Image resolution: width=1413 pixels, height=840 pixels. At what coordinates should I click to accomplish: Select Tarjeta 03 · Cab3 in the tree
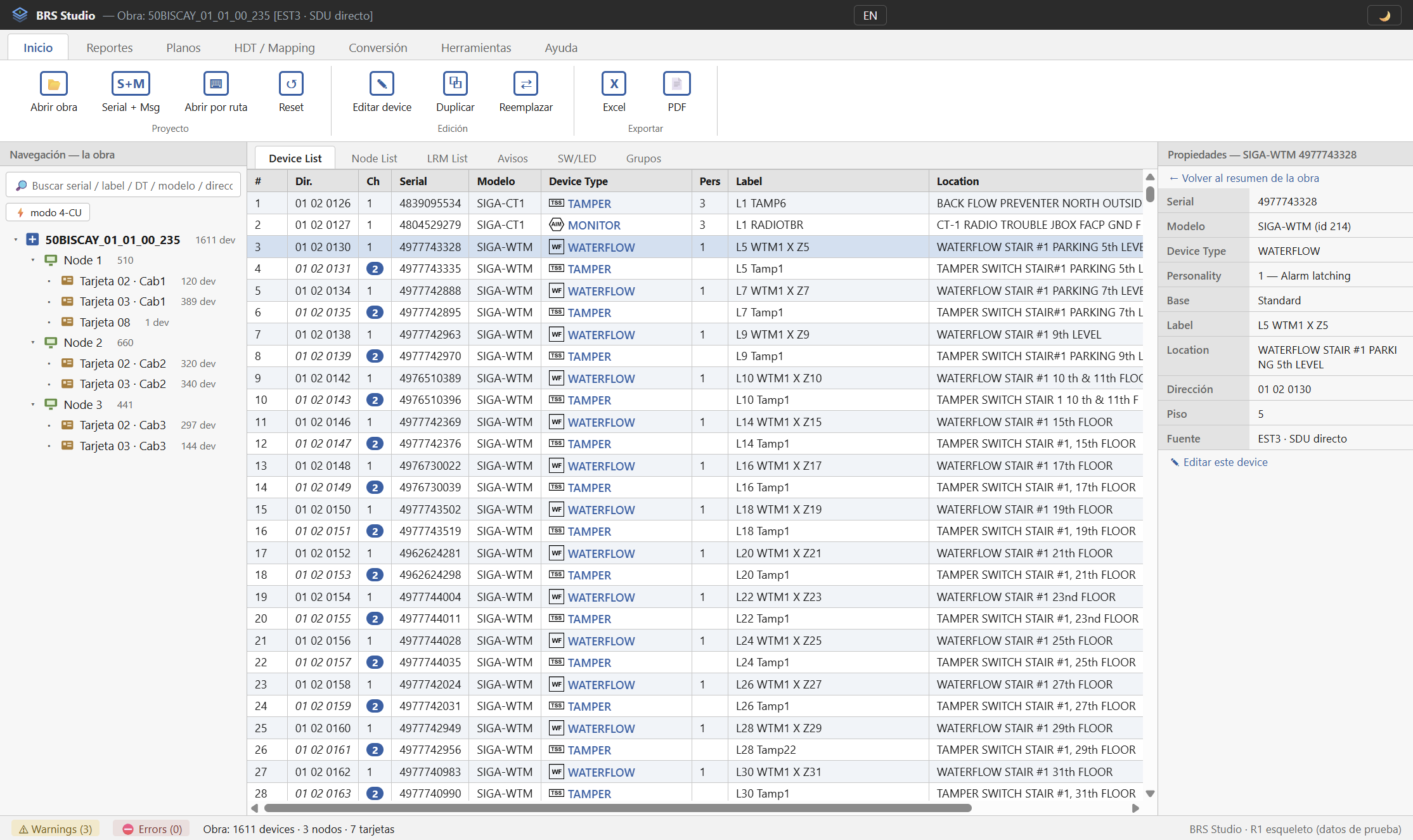pos(123,446)
